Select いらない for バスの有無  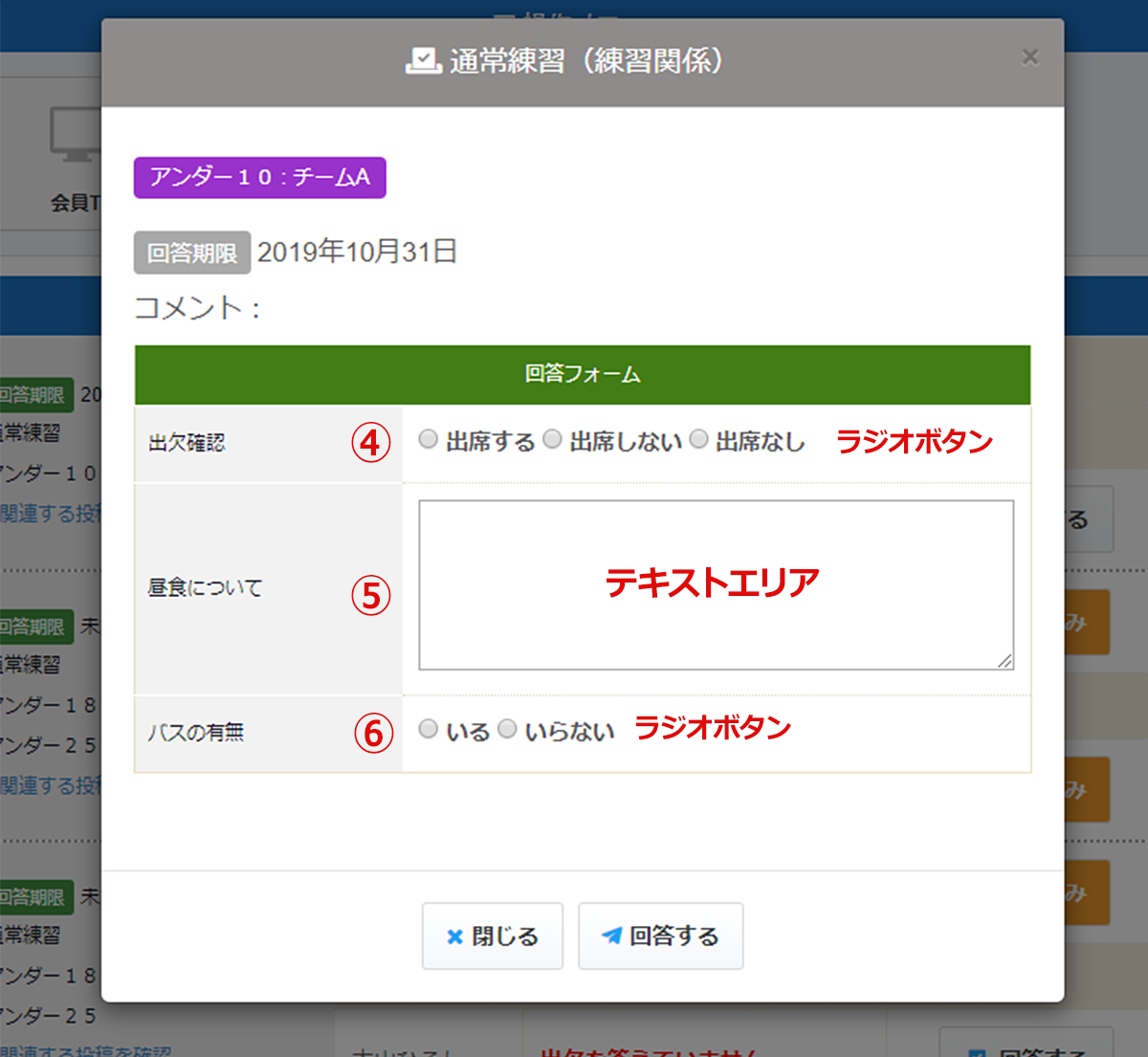point(507,729)
